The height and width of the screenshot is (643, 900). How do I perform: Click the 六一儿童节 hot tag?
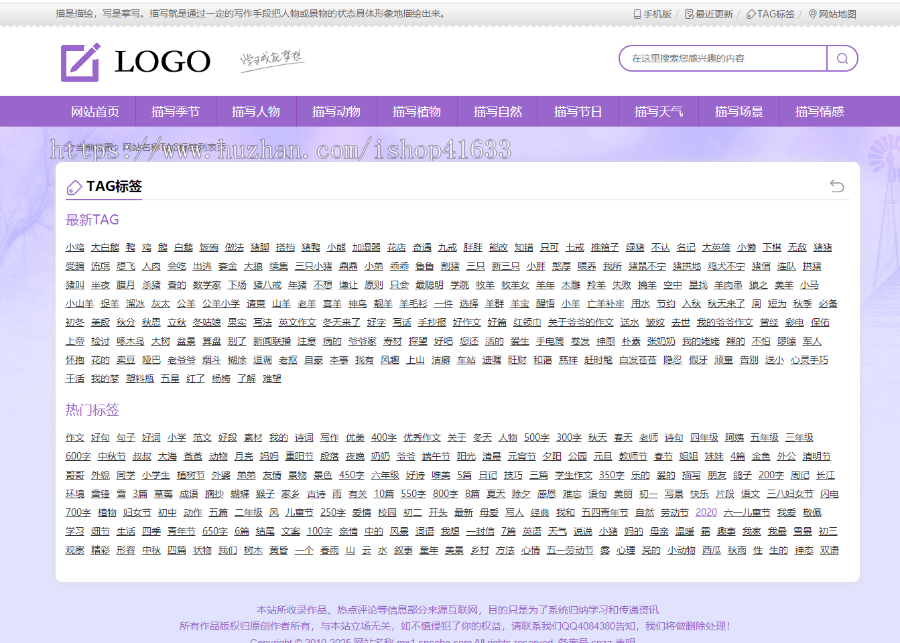pos(747,513)
